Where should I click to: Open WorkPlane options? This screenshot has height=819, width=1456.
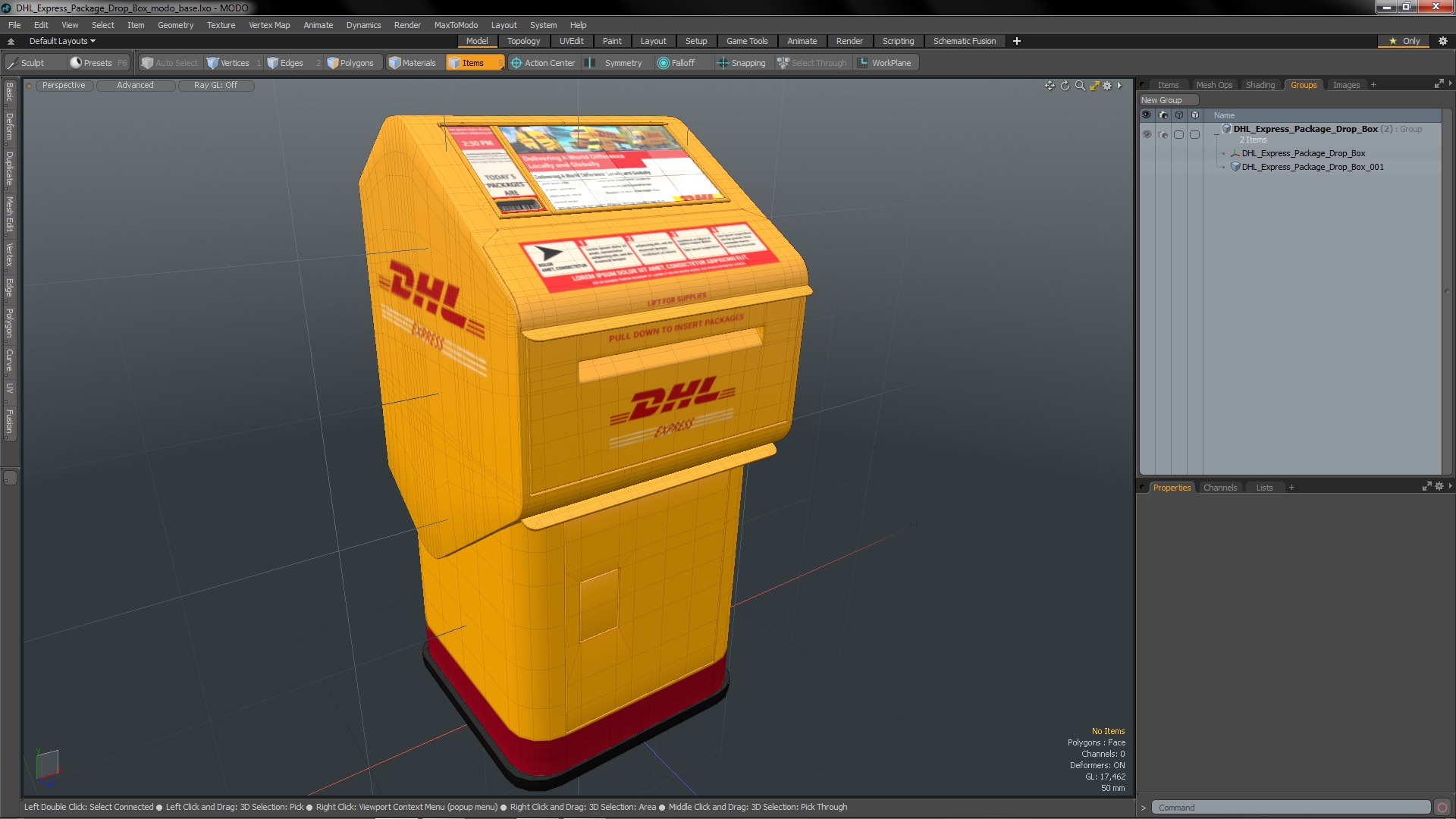tap(885, 63)
